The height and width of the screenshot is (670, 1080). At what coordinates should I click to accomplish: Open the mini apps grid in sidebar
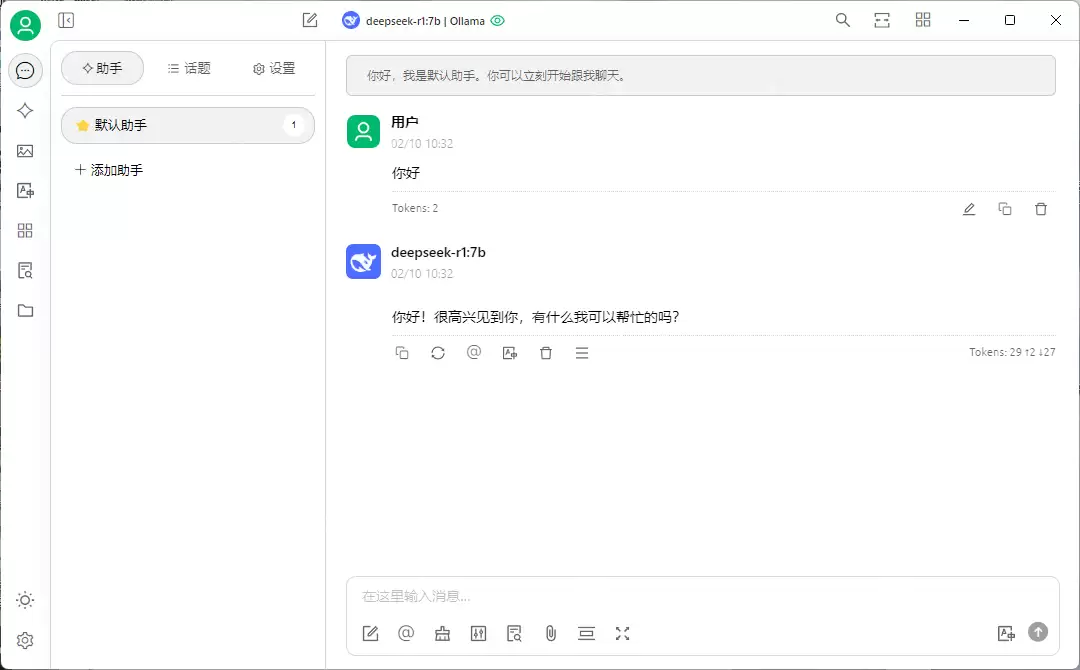tap(25, 230)
